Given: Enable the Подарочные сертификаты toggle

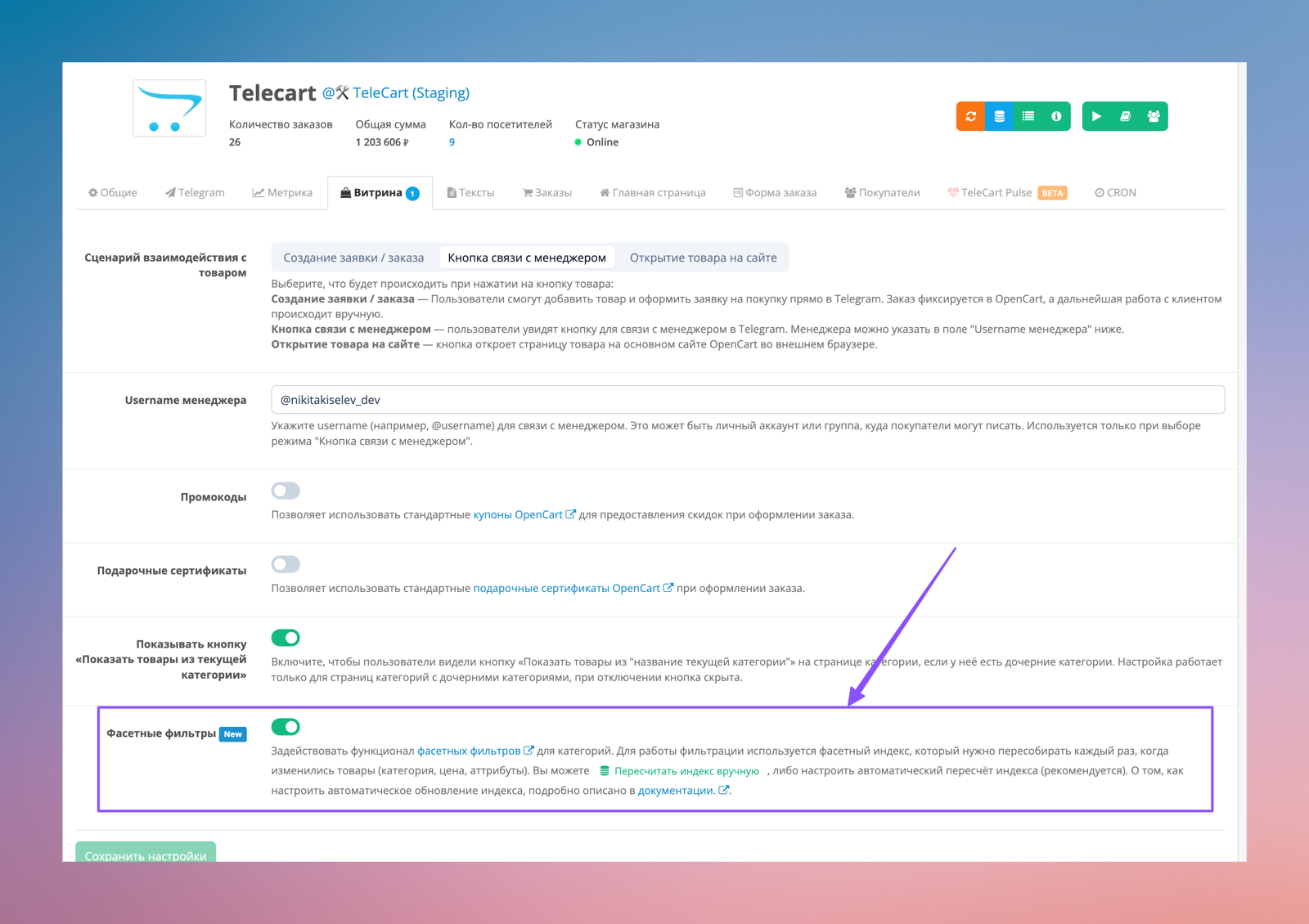Looking at the screenshot, I should click(286, 564).
